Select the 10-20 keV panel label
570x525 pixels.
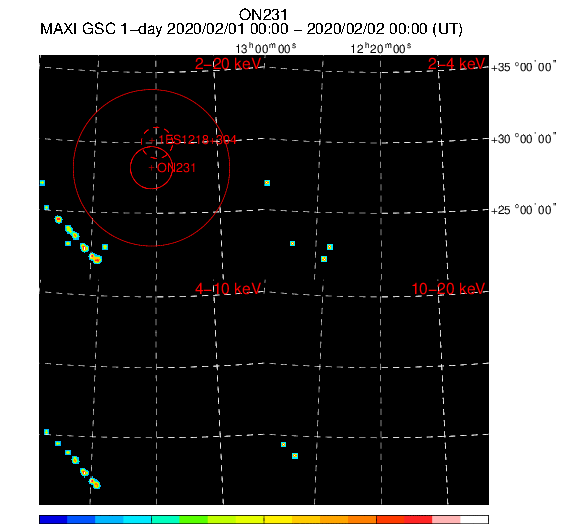click(x=448, y=289)
